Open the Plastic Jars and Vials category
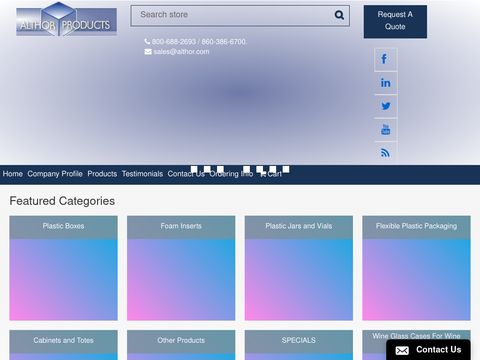 click(x=299, y=268)
